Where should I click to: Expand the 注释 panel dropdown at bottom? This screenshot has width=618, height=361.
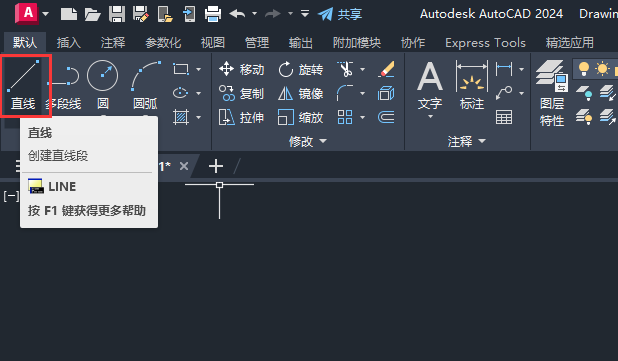467,141
